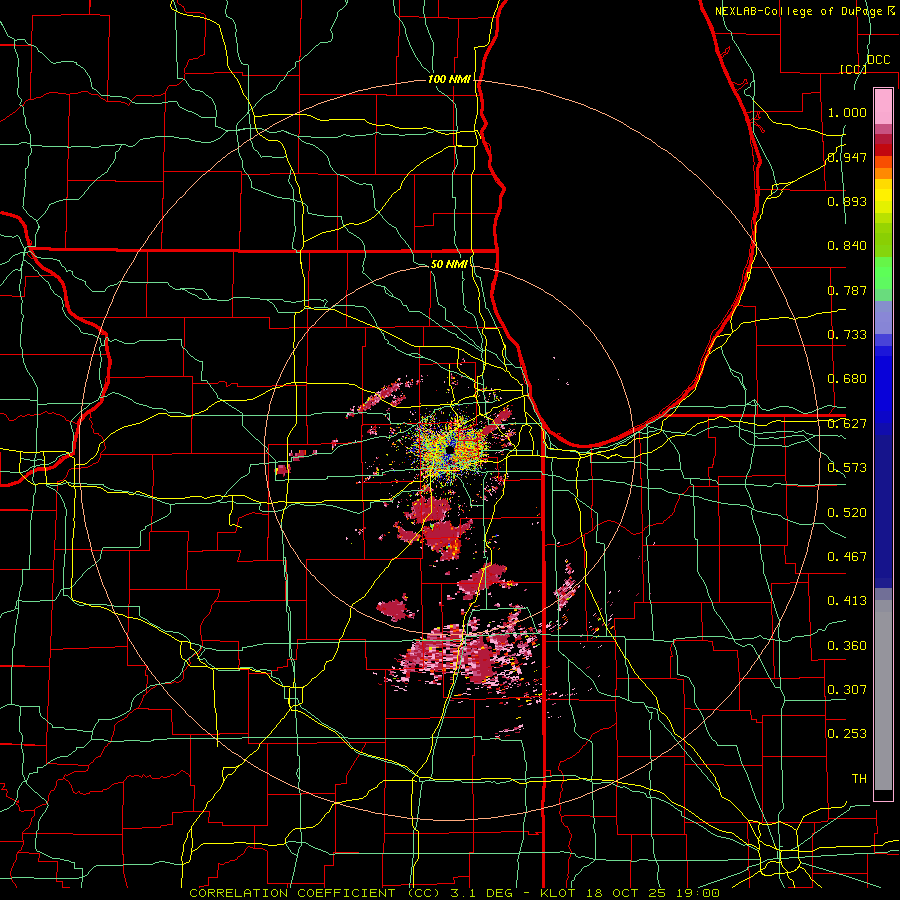Screen dimensions: 900x900
Task: Click the CORRELATION COEFFICIENT (CC) 3.1 DEG caption
Action: (x=354, y=893)
